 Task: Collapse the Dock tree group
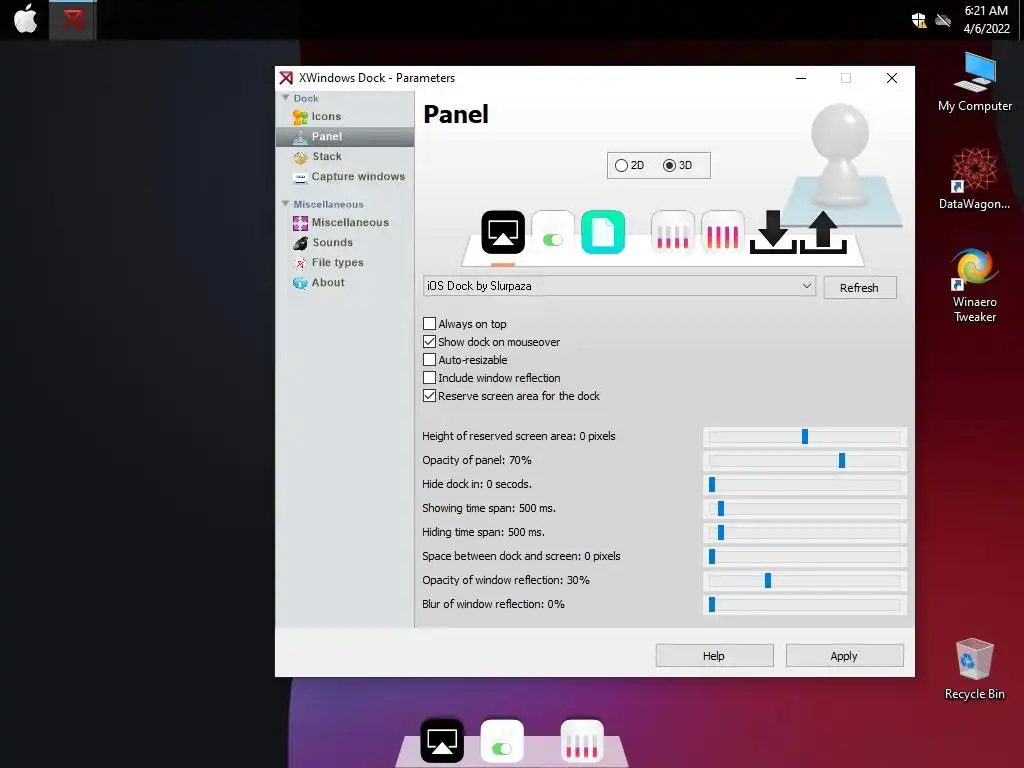click(285, 98)
